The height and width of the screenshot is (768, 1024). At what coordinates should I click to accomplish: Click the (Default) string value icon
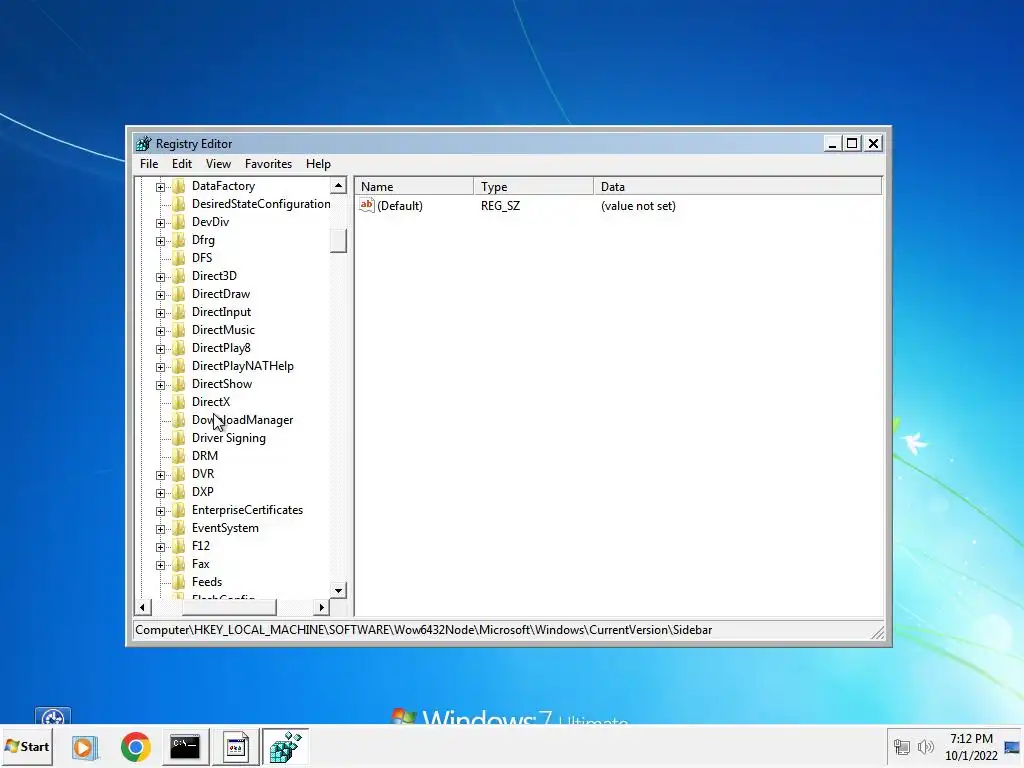[367, 206]
